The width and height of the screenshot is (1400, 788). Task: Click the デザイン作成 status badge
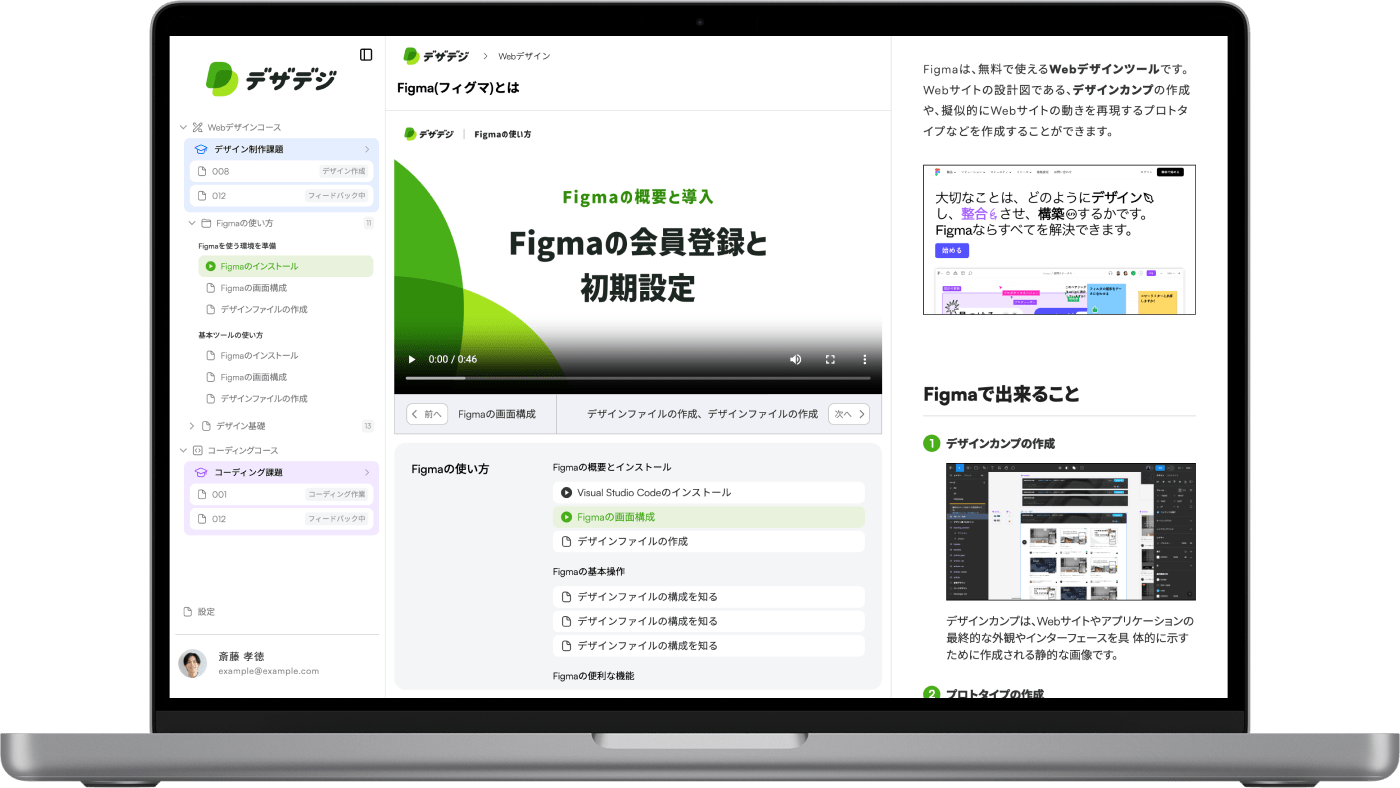tap(345, 171)
